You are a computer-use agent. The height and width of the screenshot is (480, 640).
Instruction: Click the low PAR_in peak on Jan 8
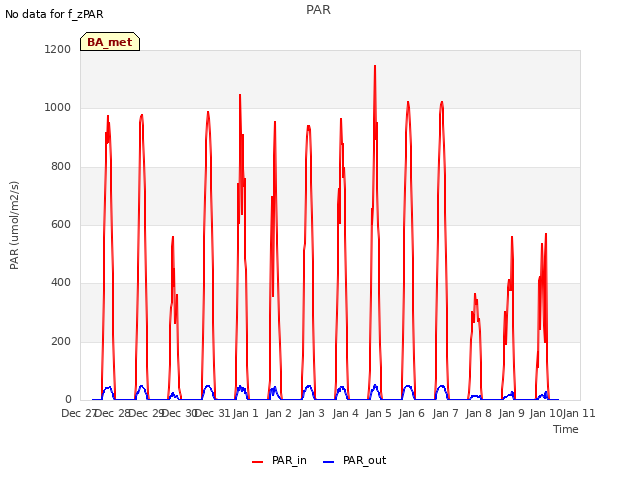(x=475, y=294)
